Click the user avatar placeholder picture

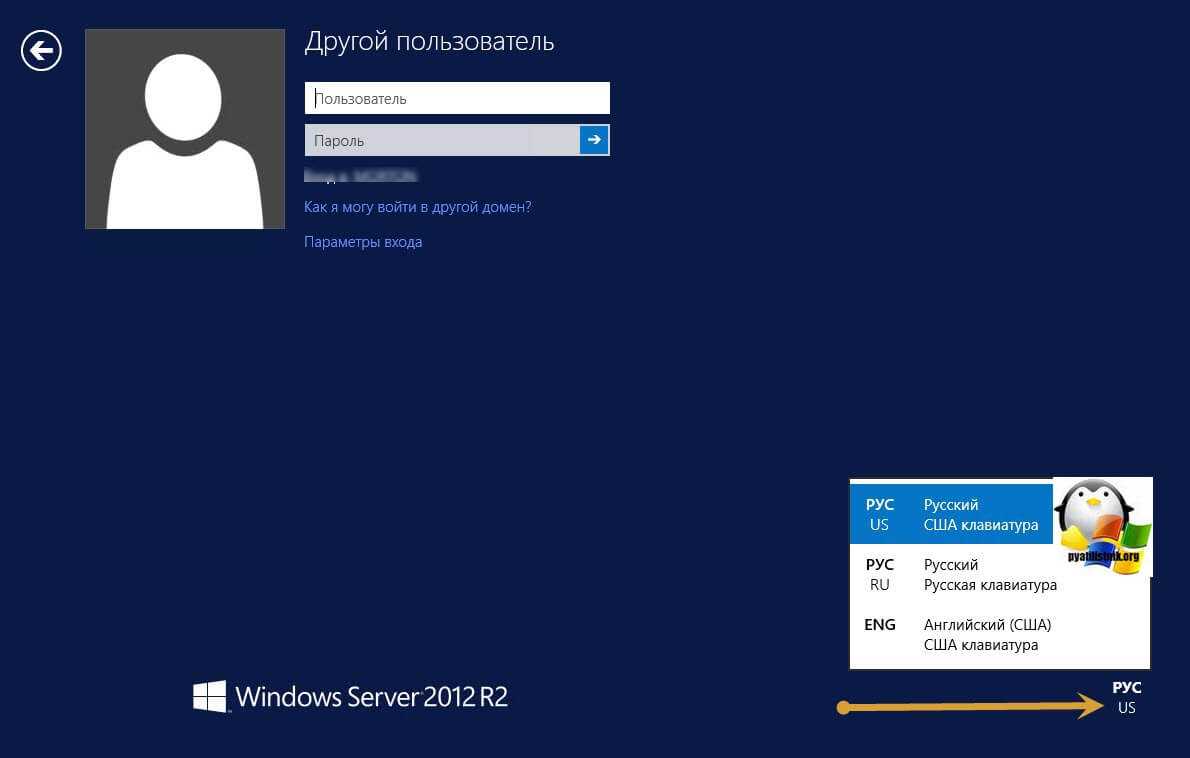tap(185, 129)
